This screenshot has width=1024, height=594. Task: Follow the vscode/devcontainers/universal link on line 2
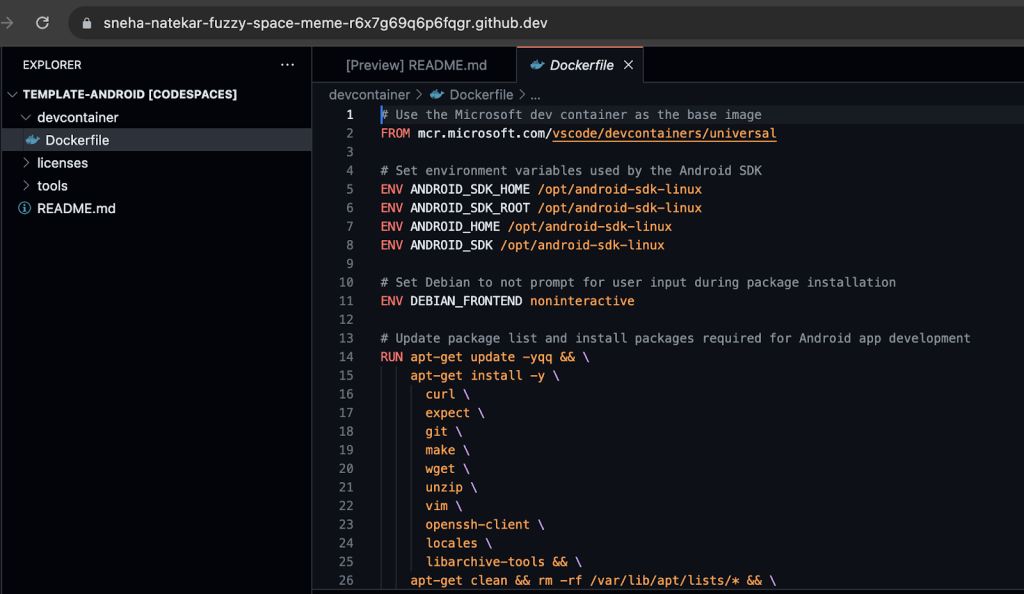(664, 133)
